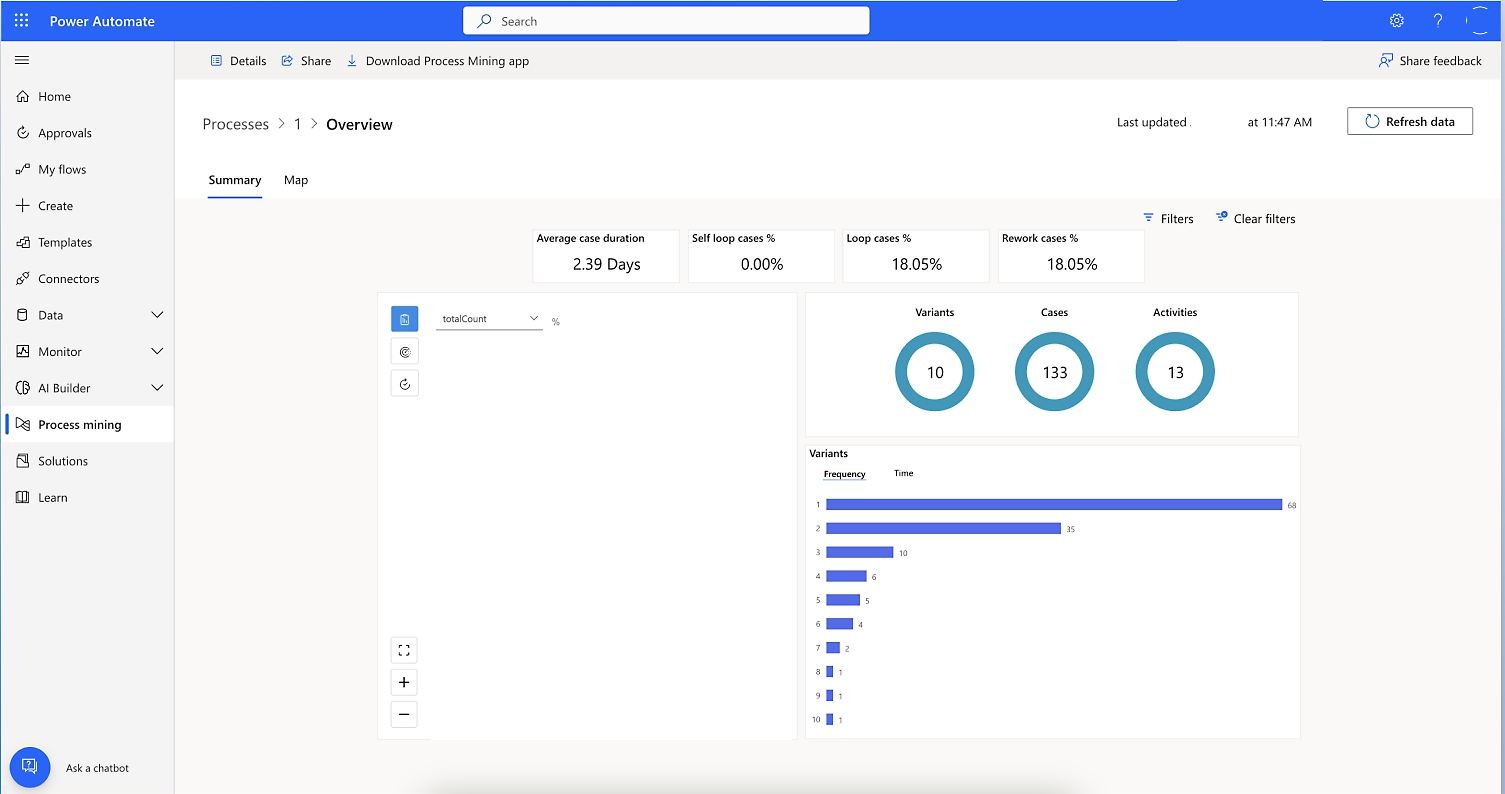Viewport: 1505px width, 794px height.
Task: Click Share feedback link
Action: 1430,61
